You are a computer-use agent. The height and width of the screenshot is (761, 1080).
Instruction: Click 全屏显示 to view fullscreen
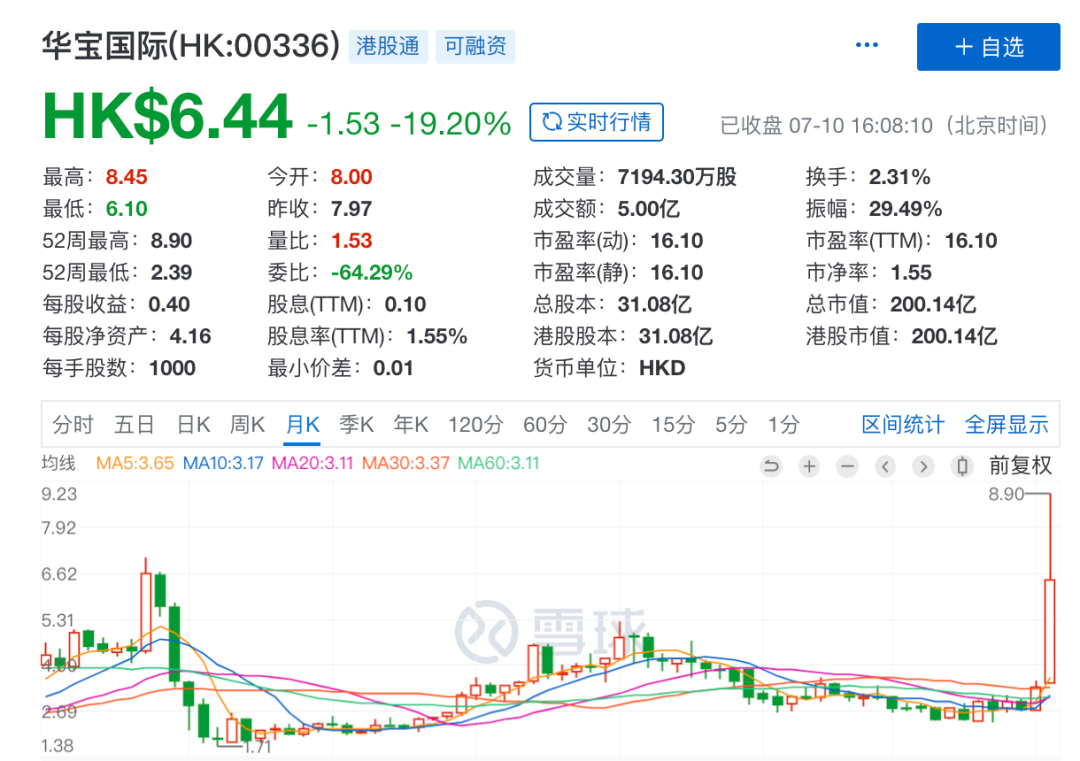[1006, 425]
